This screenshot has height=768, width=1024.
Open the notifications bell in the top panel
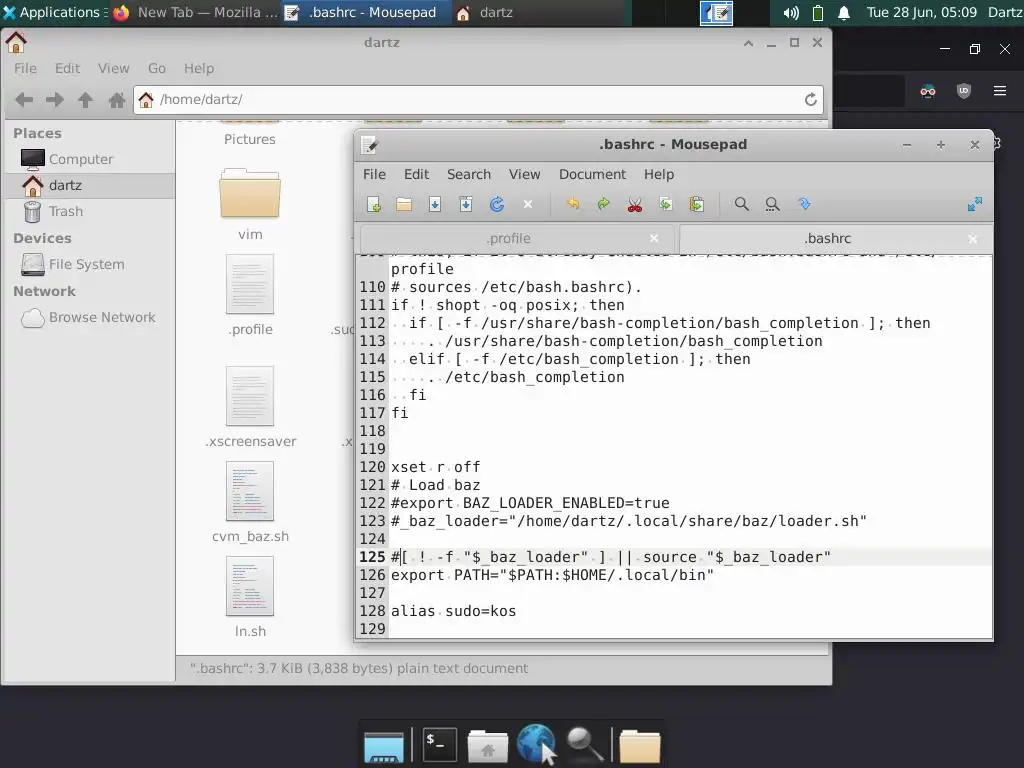point(844,12)
